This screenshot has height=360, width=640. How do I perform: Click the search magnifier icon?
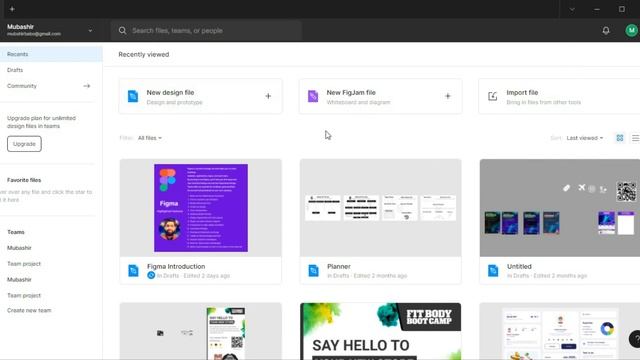click(122, 30)
